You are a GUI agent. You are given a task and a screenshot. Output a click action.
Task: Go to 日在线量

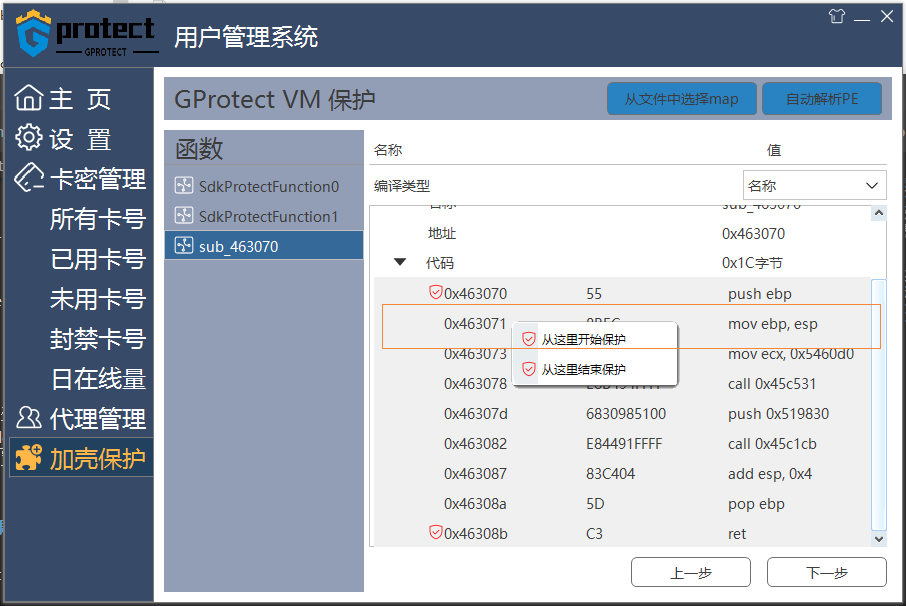point(98,379)
